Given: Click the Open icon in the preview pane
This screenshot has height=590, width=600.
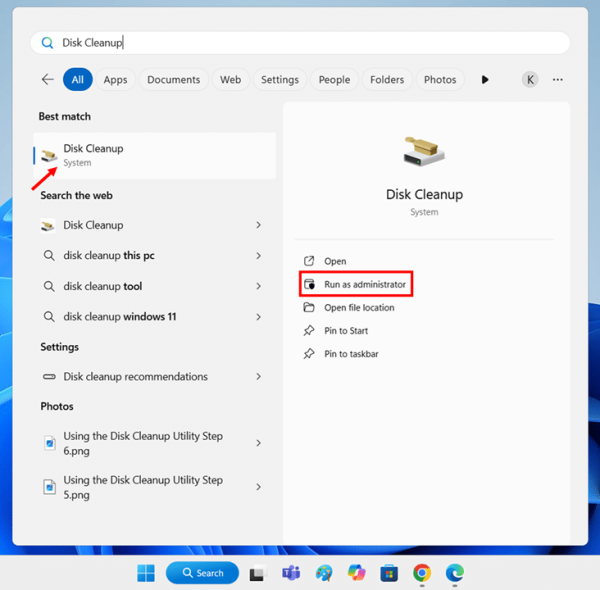Looking at the screenshot, I should [309, 261].
